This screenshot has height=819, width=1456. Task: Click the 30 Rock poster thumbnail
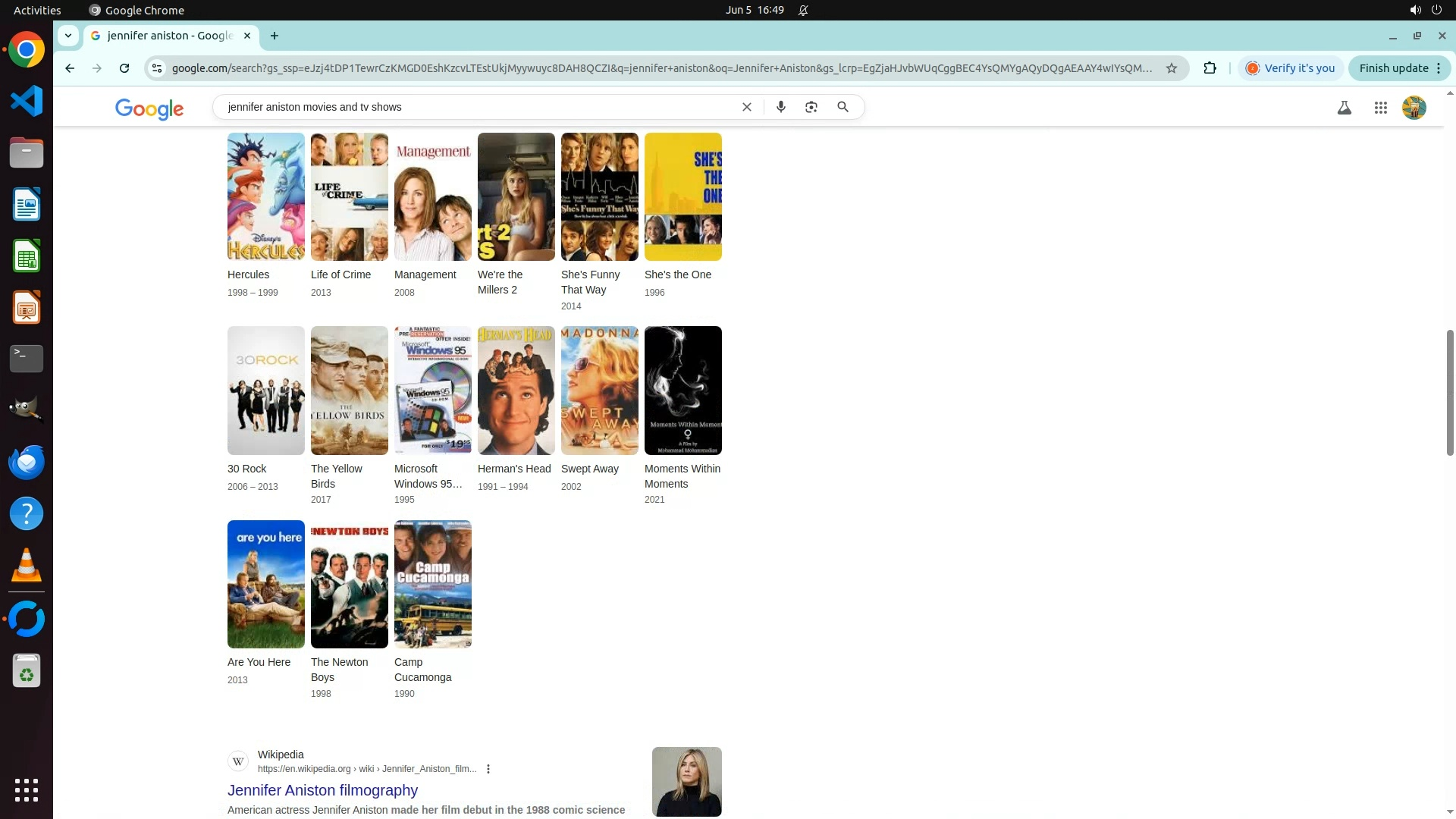pos(265,391)
